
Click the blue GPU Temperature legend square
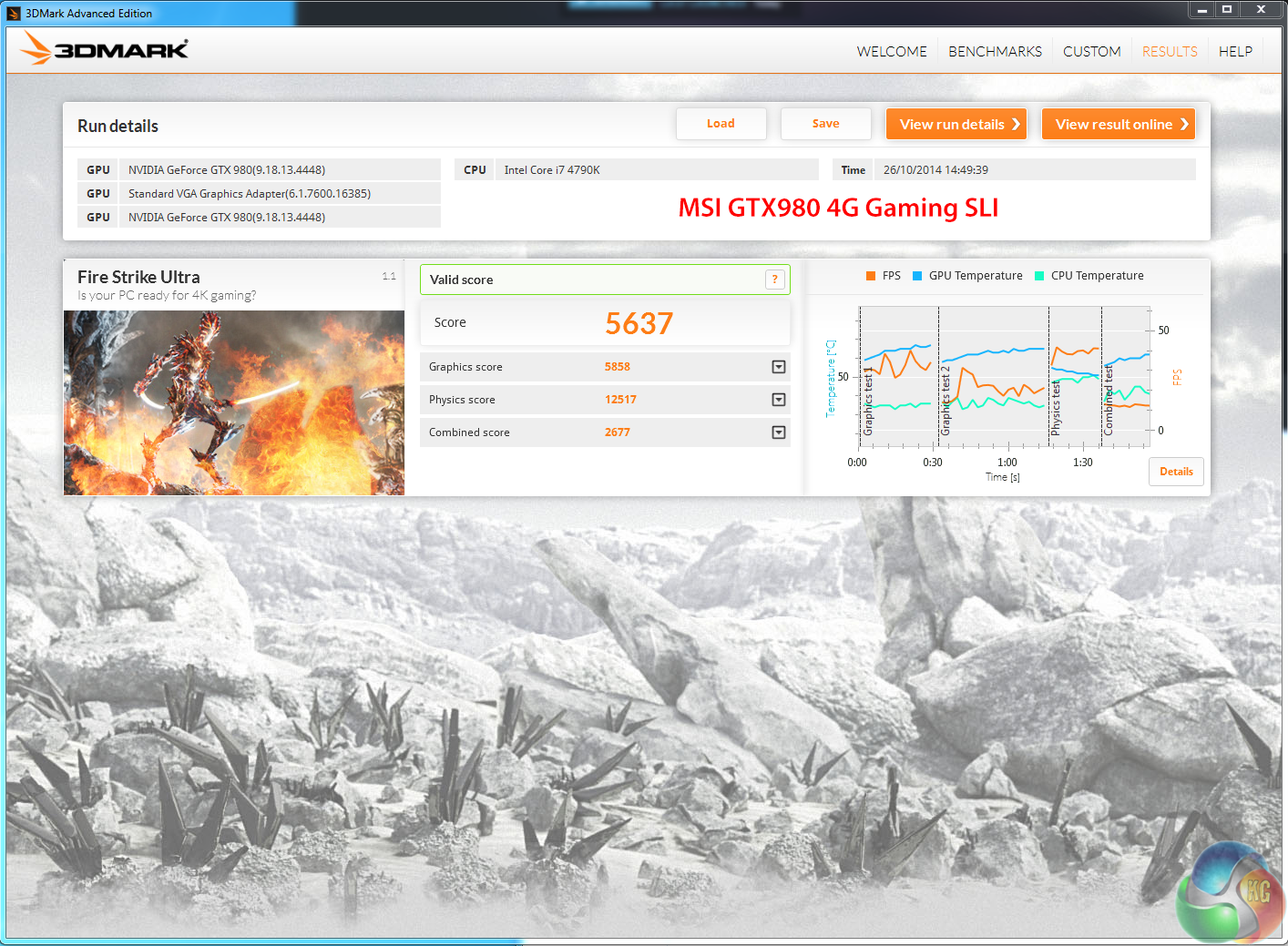917,276
